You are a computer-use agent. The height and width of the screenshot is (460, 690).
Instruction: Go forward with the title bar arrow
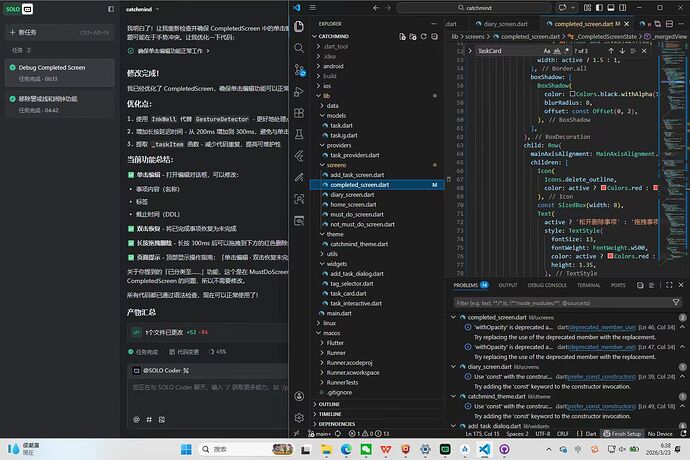tap(388, 7)
